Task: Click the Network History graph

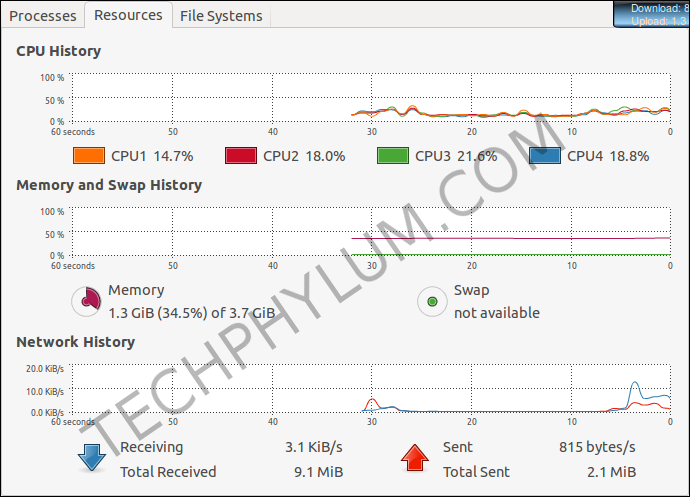Action: point(370,390)
